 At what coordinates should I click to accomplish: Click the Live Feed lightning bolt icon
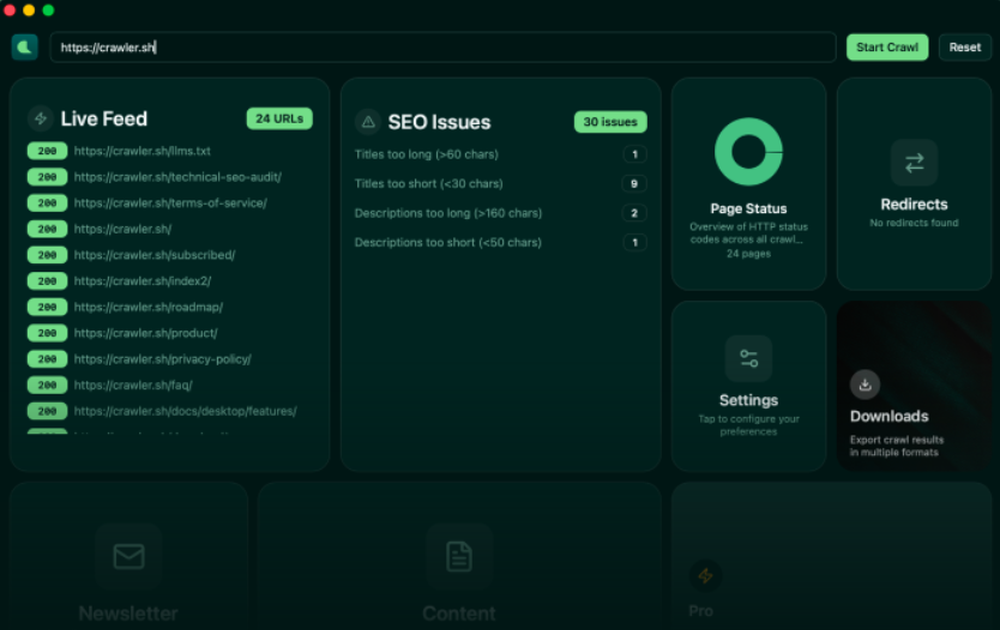(x=40, y=118)
